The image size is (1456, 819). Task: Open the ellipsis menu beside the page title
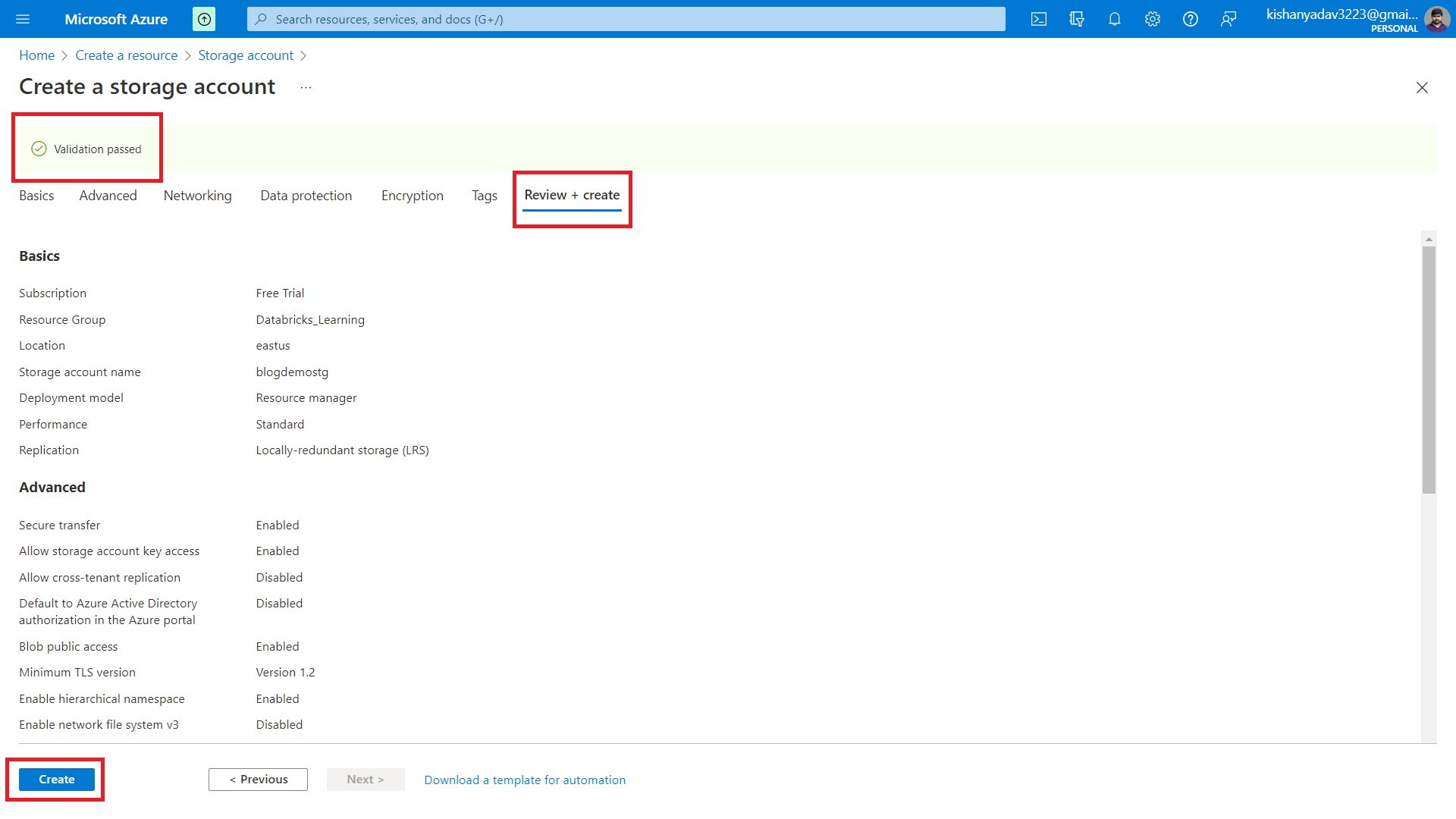tap(306, 87)
